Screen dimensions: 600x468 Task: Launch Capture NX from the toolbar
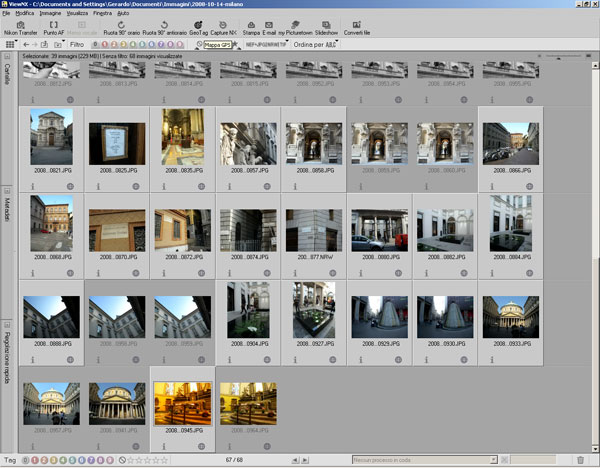point(223,28)
